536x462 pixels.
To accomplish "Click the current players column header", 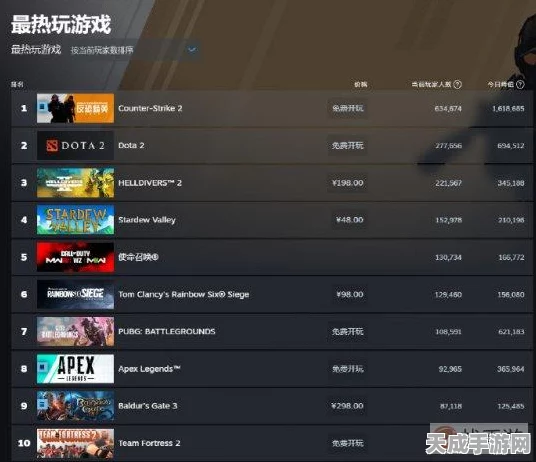I will point(431,84).
